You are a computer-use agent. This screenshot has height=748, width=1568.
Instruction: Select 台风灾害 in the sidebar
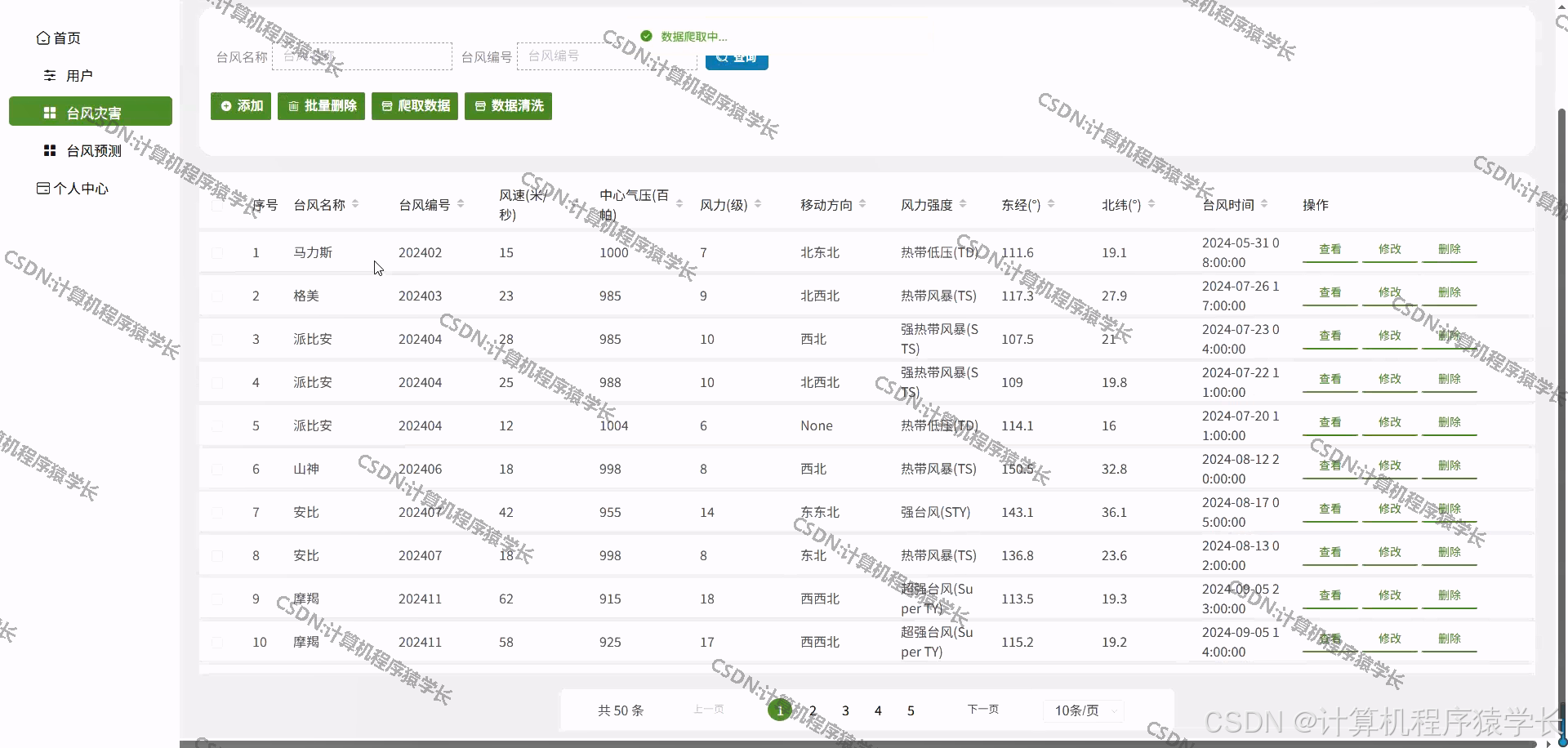[x=91, y=112]
